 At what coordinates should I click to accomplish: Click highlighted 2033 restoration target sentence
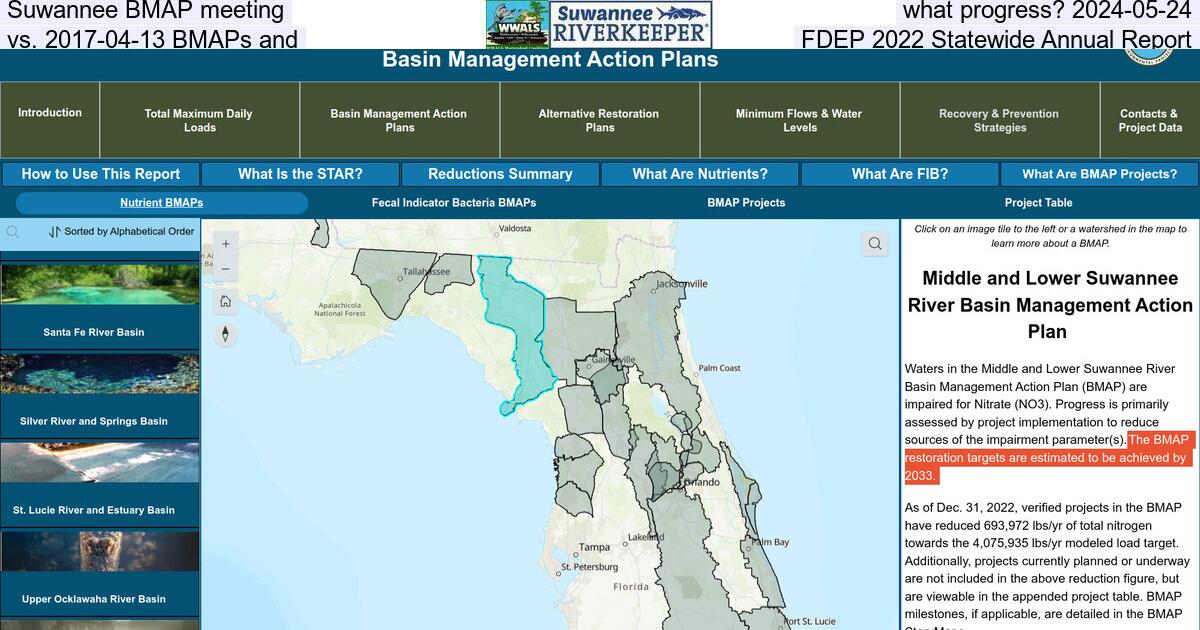(1050, 458)
